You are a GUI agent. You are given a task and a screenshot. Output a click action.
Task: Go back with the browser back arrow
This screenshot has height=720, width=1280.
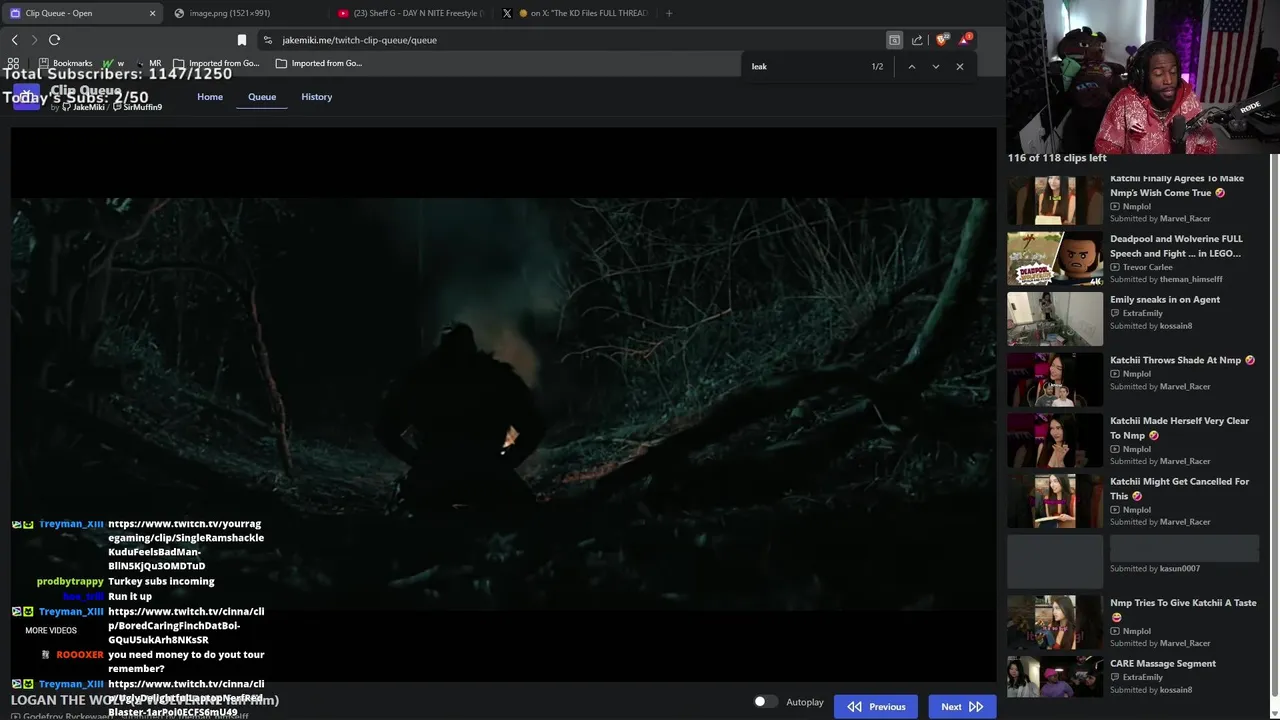pyautogui.click(x=14, y=40)
